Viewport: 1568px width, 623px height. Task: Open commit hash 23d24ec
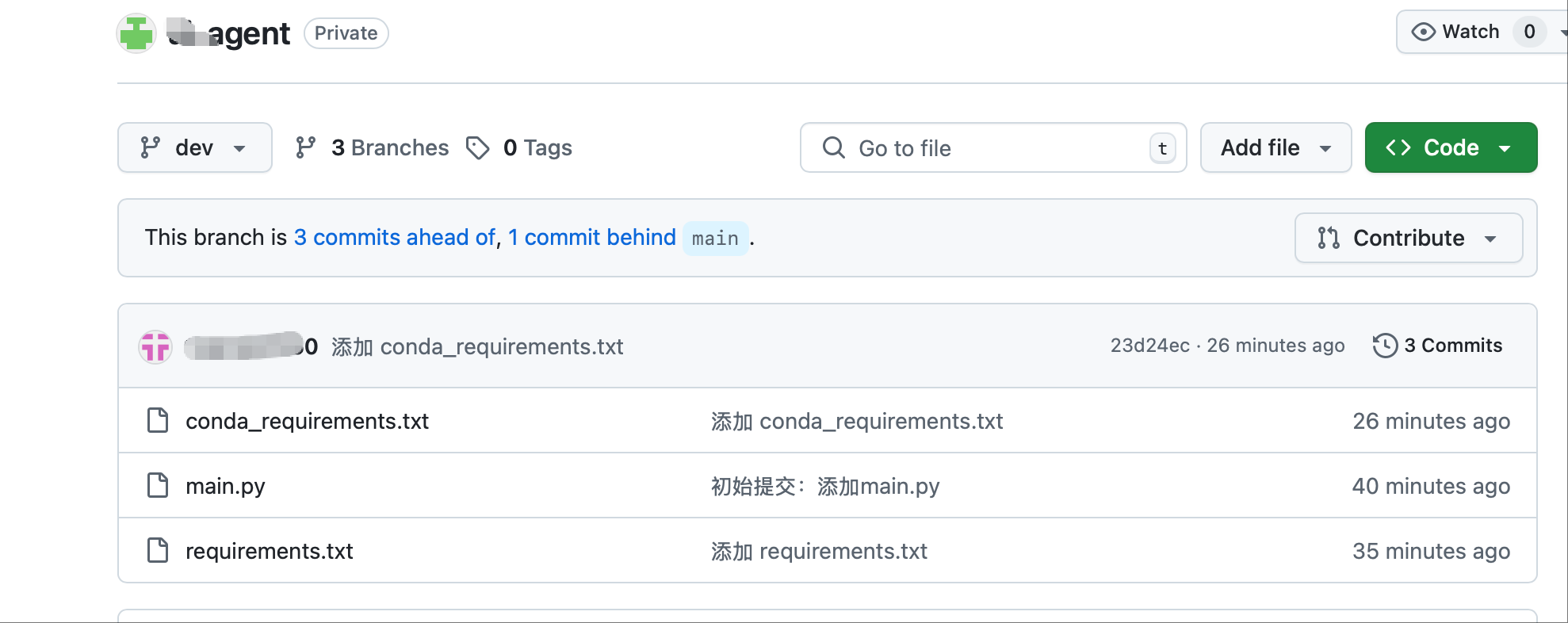click(1149, 346)
